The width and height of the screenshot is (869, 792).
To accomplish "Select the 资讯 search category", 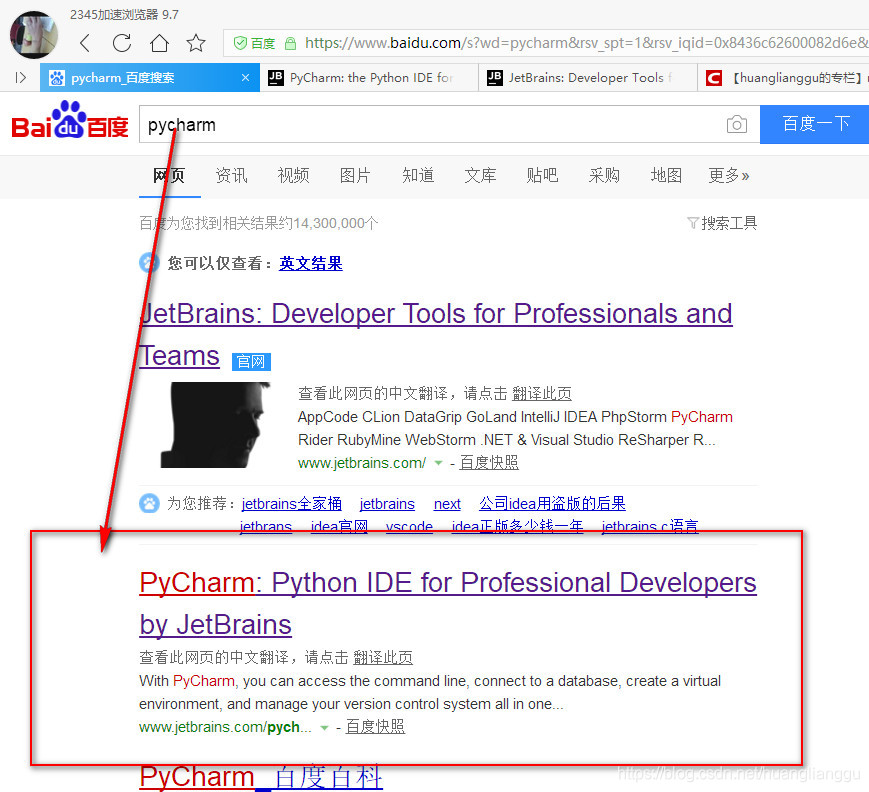I will tap(232, 175).
